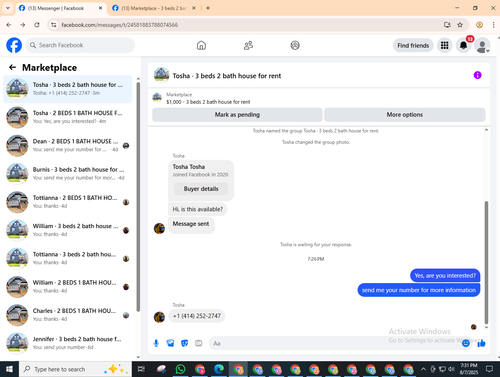This screenshot has width=500, height=377.
Task: Open Charles 2 BEDS 1 BATH conversation
Action: pos(68,315)
